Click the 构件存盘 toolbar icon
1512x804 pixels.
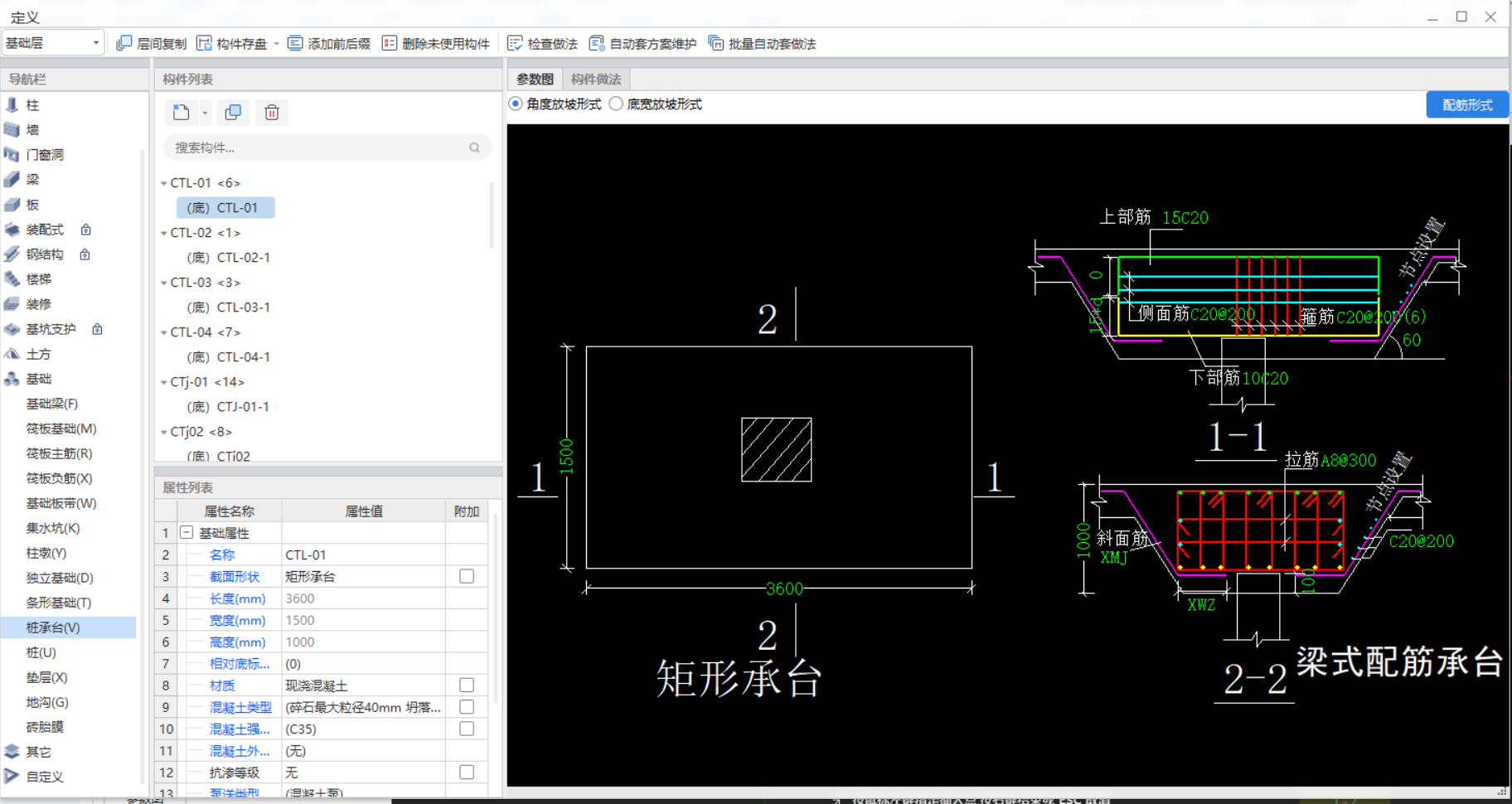[204, 43]
